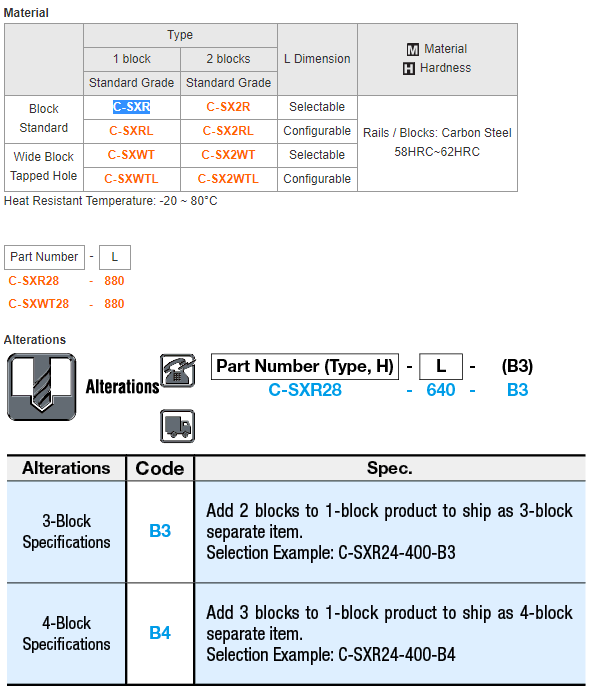607x687 pixels.
Task: Open the C-SX2R part link
Action: (x=228, y=107)
